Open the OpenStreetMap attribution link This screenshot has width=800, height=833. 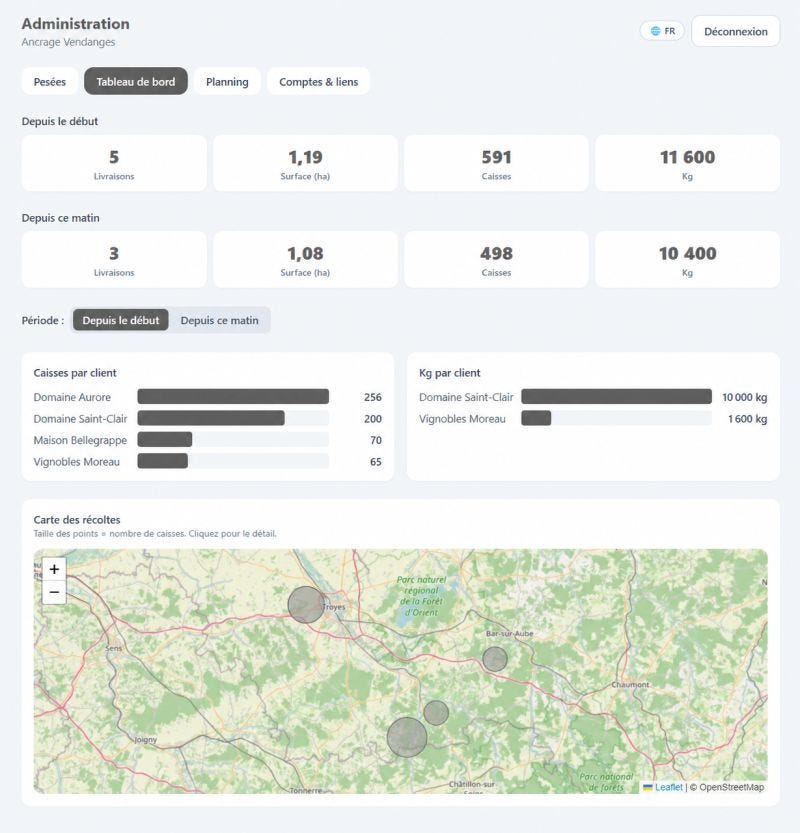tap(731, 787)
